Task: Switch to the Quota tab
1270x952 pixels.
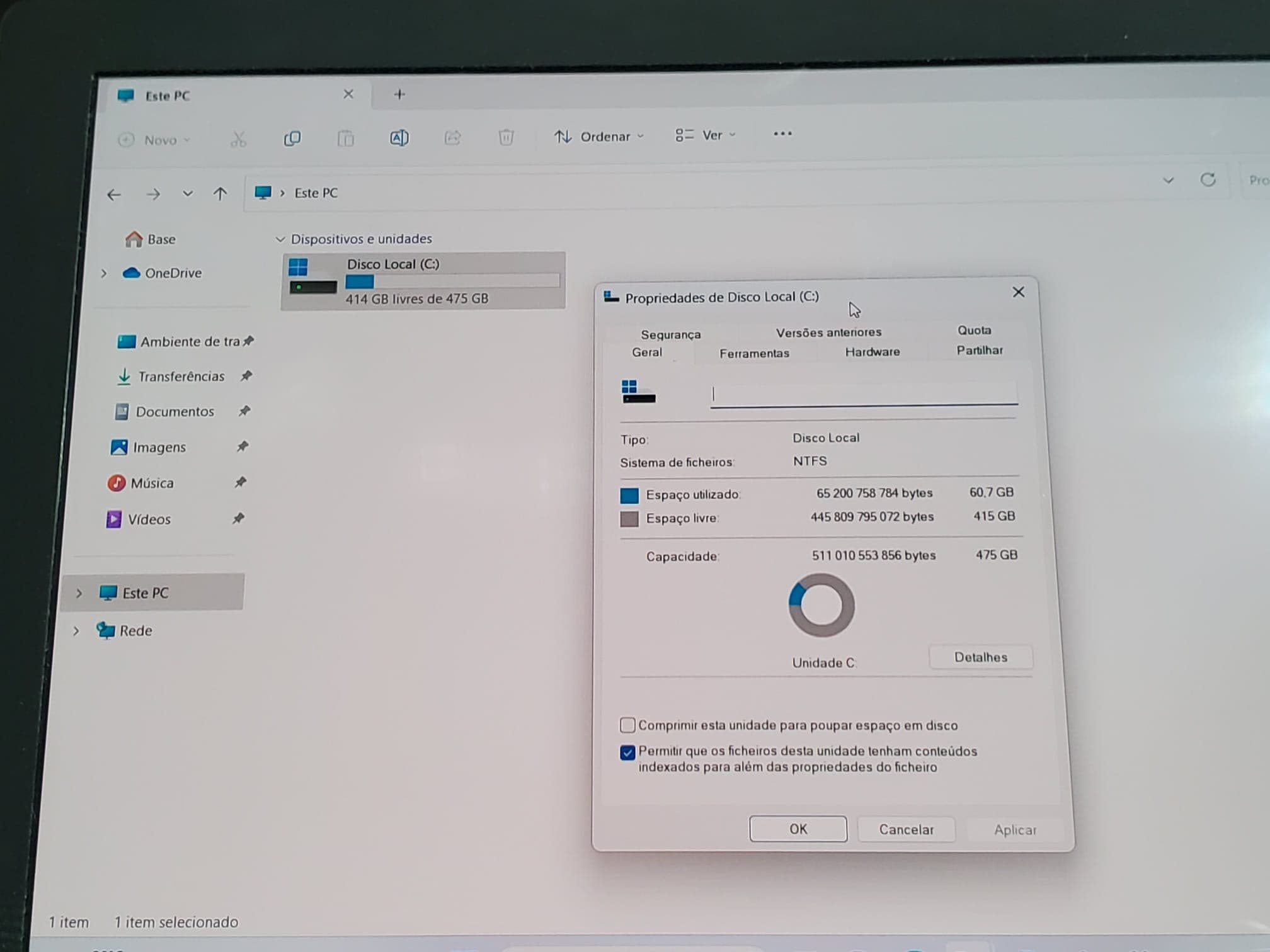Action: 974,330
